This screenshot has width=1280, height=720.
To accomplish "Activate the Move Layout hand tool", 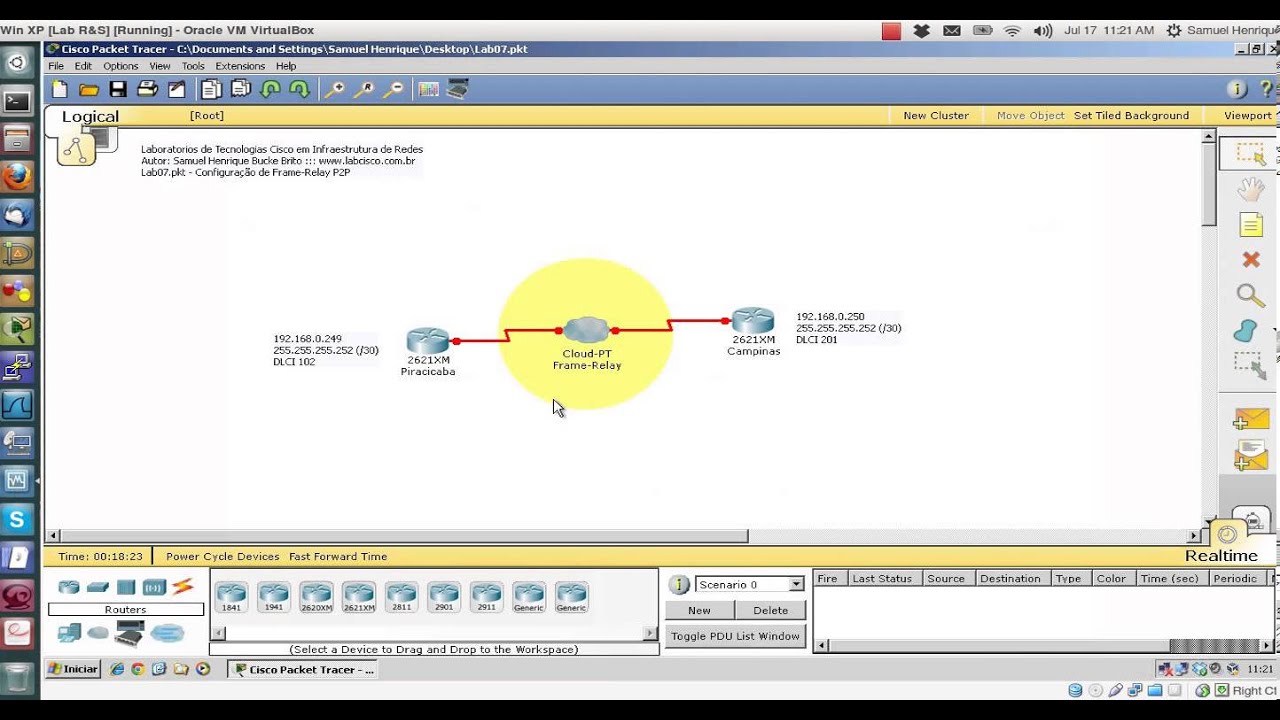I will point(1250,188).
